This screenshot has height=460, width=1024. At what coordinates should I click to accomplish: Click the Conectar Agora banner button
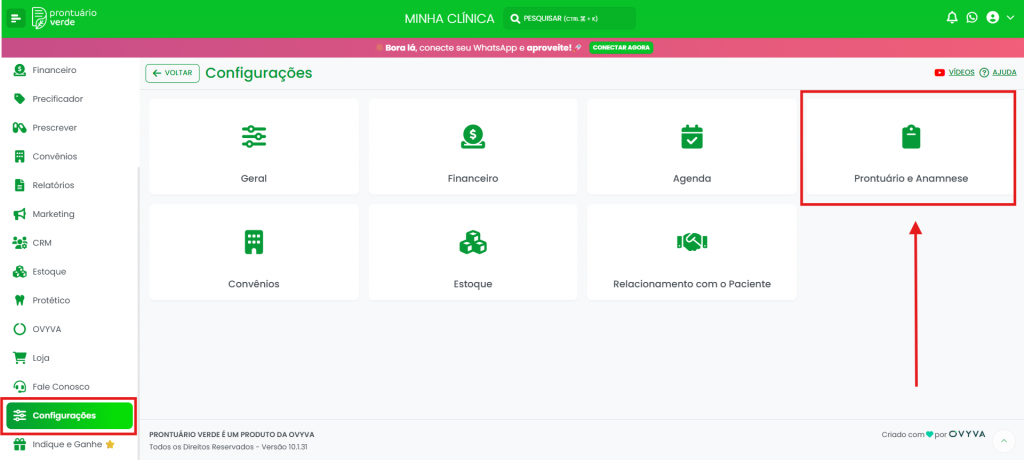click(x=621, y=48)
